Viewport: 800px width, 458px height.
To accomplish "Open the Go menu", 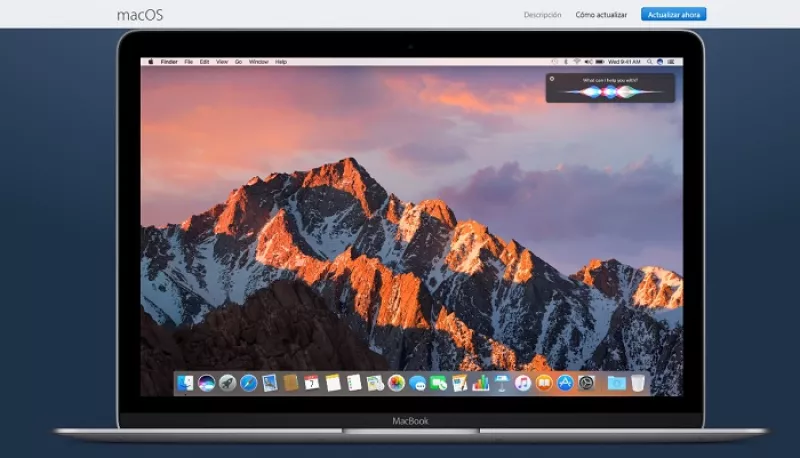I will [x=238, y=62].
